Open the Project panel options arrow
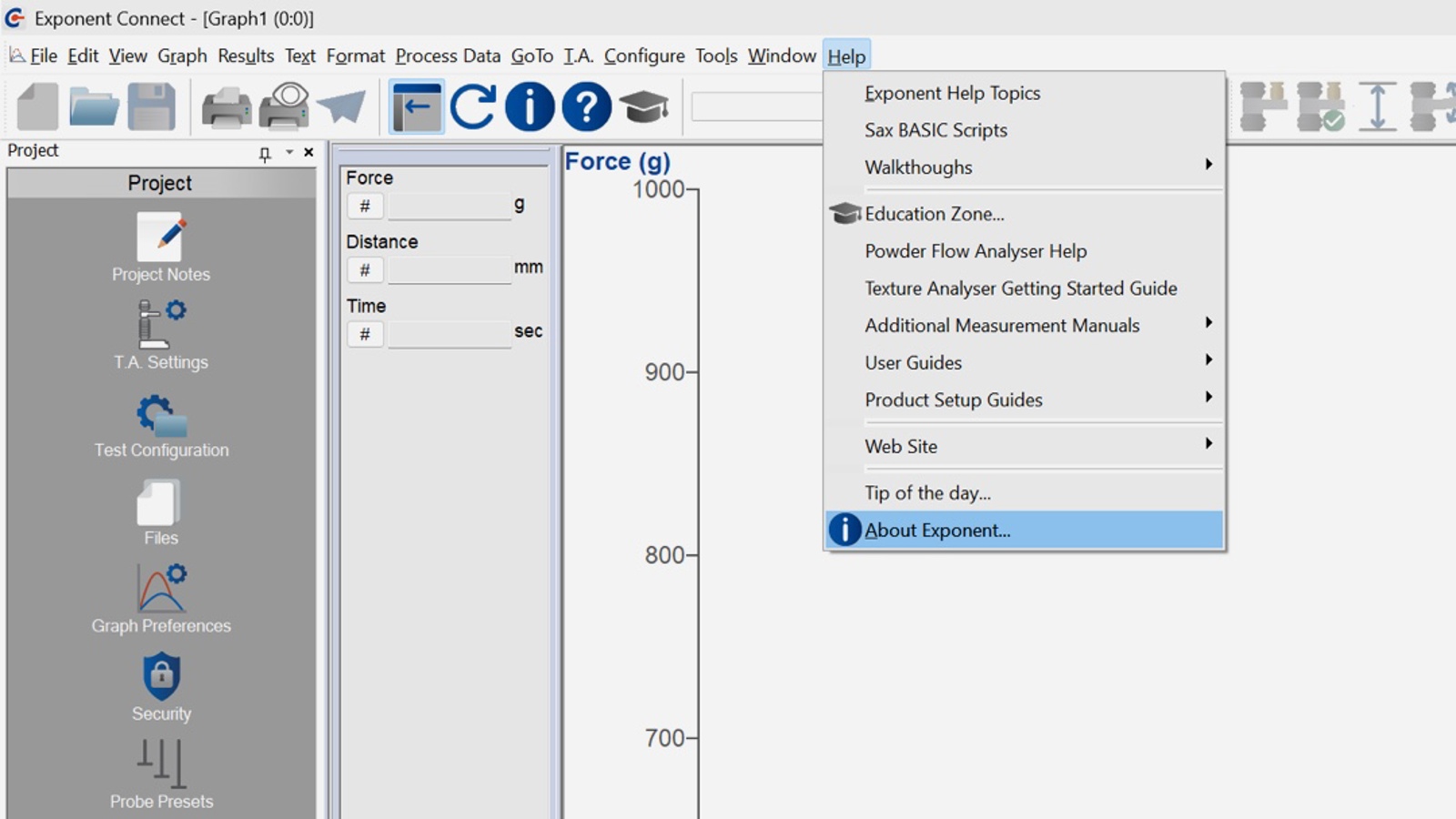The width and height of the screenshot is (1456, 819). (288, 152)
